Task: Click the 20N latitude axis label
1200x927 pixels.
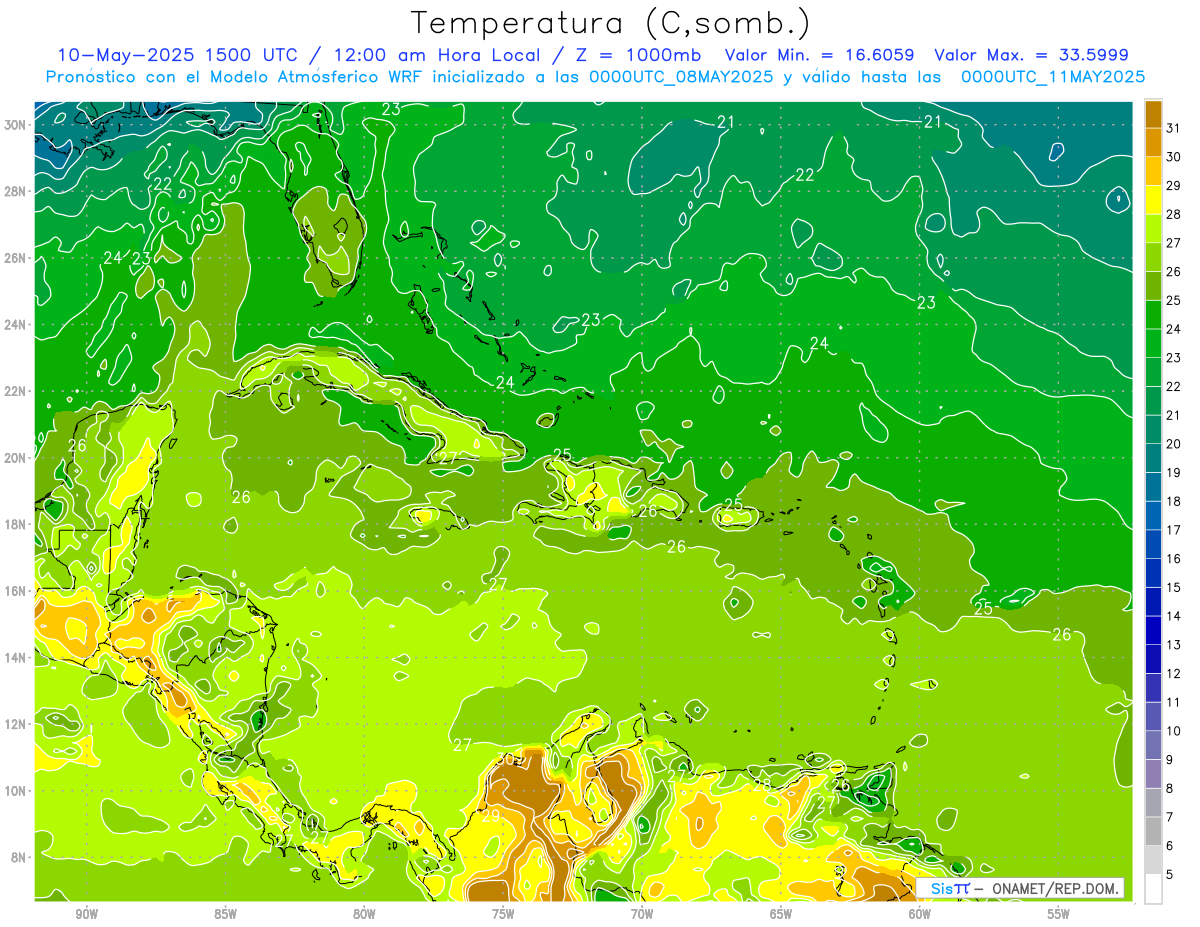Action: (x=15, y=458)
